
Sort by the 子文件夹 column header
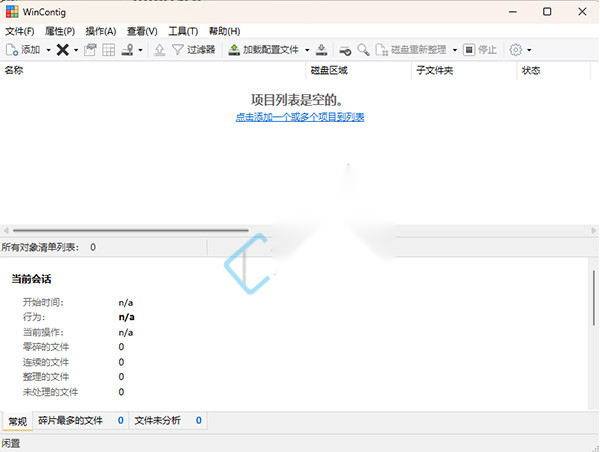pyautogui.click(x=464, y=70)
